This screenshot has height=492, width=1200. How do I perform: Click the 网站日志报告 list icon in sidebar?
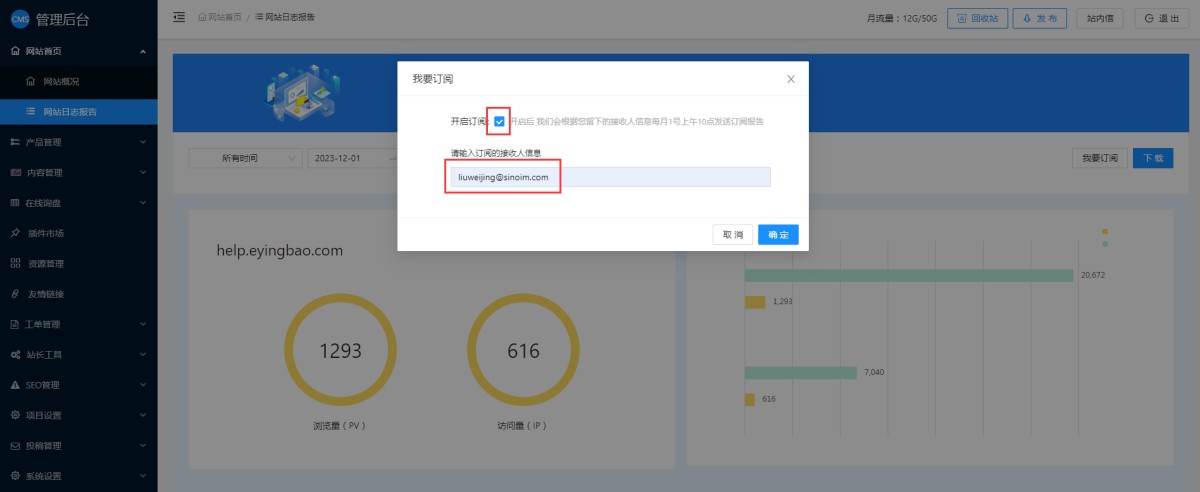[x=31, y=111]
